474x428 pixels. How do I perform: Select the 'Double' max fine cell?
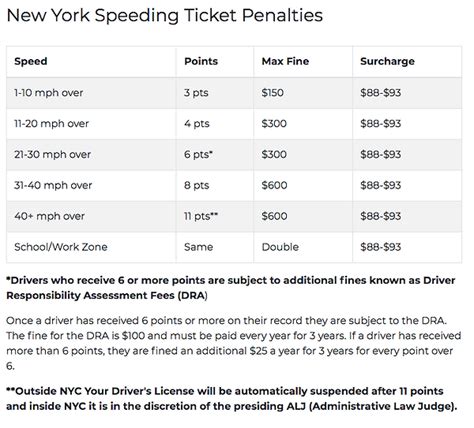pyautogui.click(x=280, y=247)
